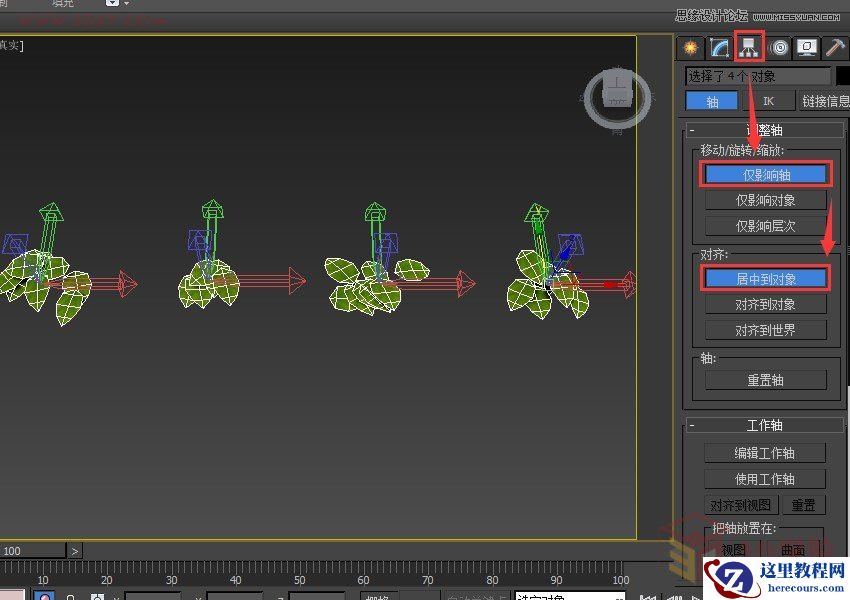The height and width of the screenshot is (600, 850).
Task: Toggle the 仅影响对象 (Affect Object Only) button
Action: point(766,200)
